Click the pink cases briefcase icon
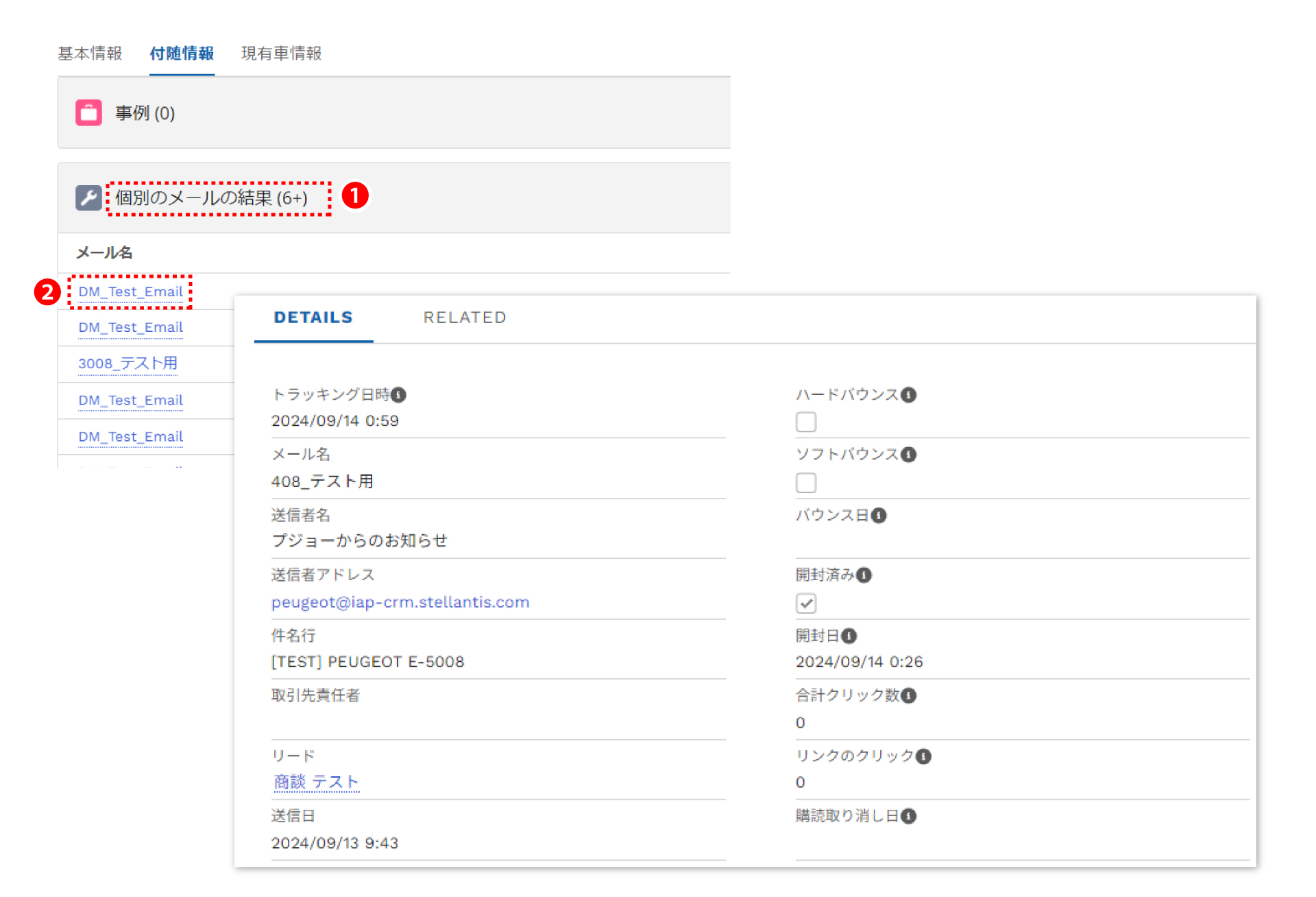 (88, 112)
